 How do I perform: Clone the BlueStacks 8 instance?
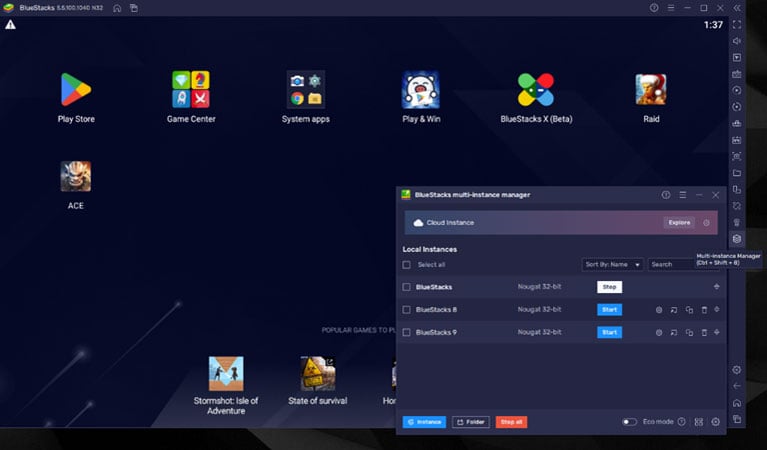pyautogui.click(x=689, y=310)
